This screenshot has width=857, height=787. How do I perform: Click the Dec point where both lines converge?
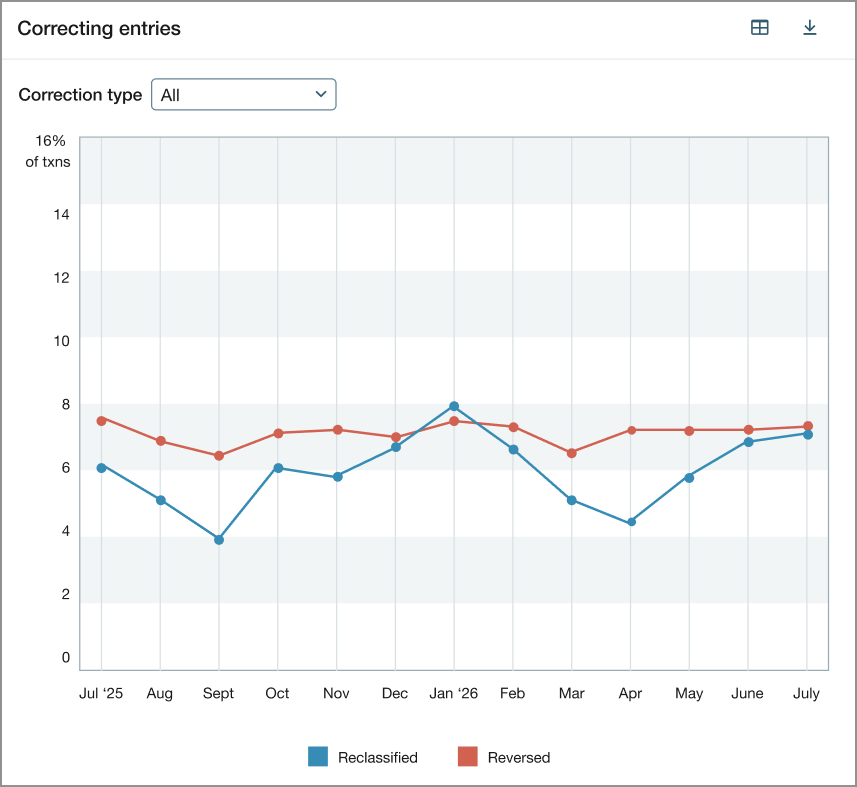(x=394, y=440)
